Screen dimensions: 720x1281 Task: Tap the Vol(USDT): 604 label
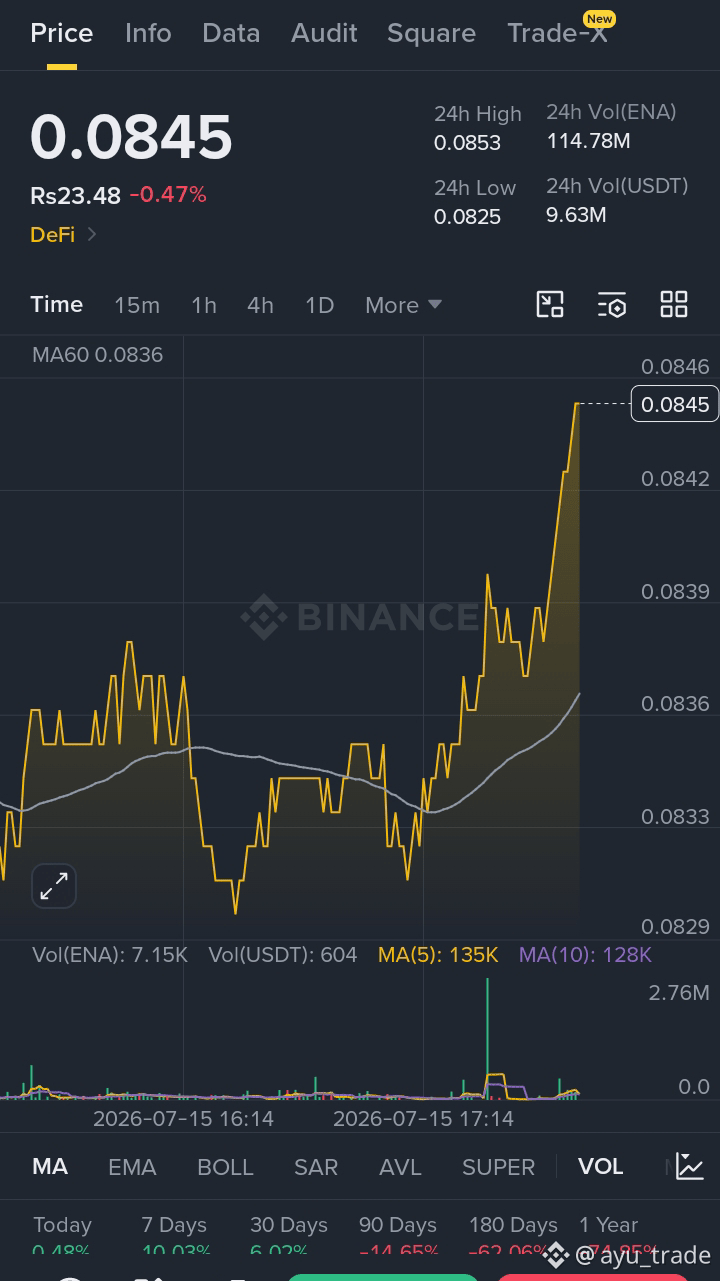coord(283,955)
